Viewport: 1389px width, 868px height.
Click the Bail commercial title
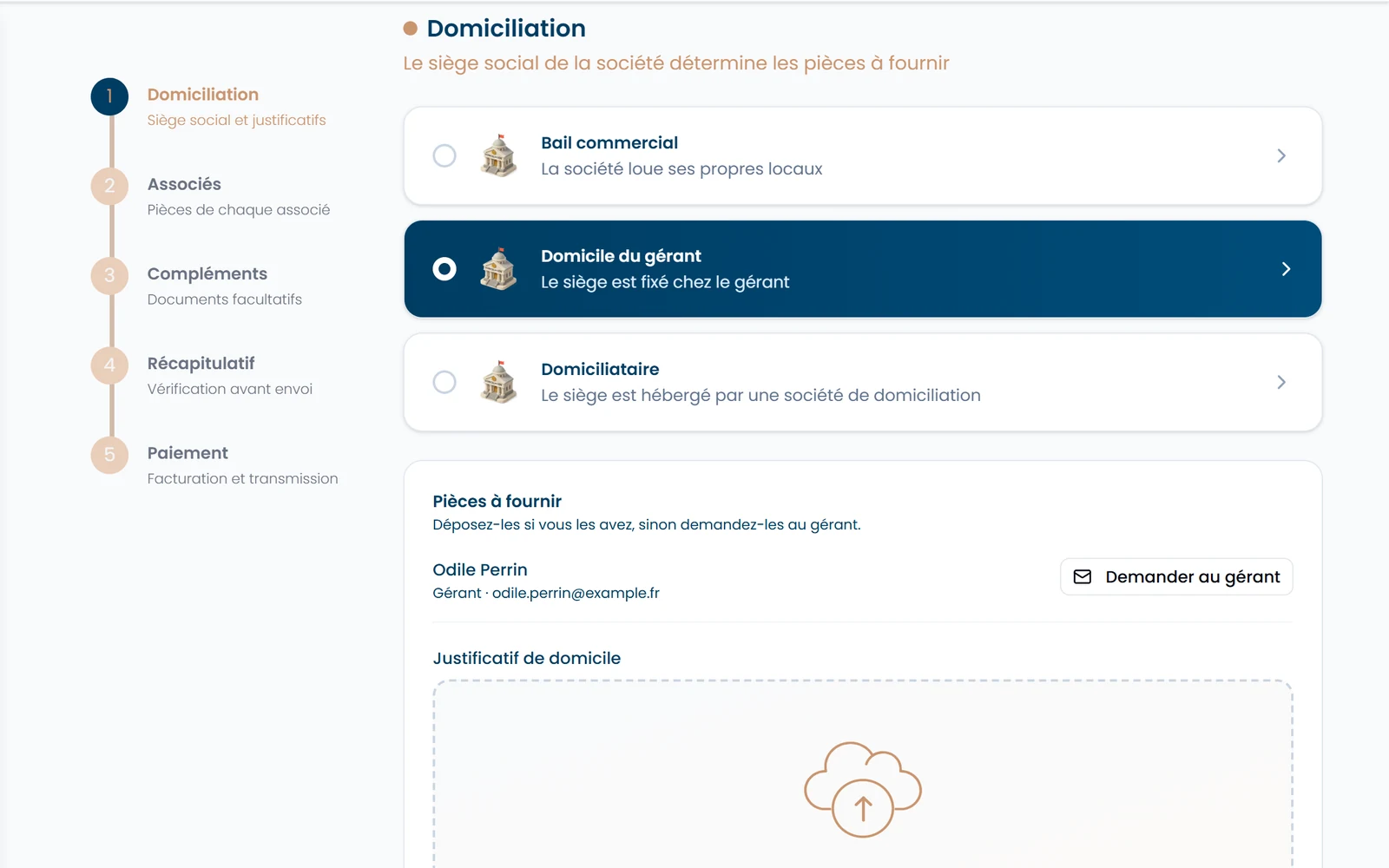[x=609, y=142]
